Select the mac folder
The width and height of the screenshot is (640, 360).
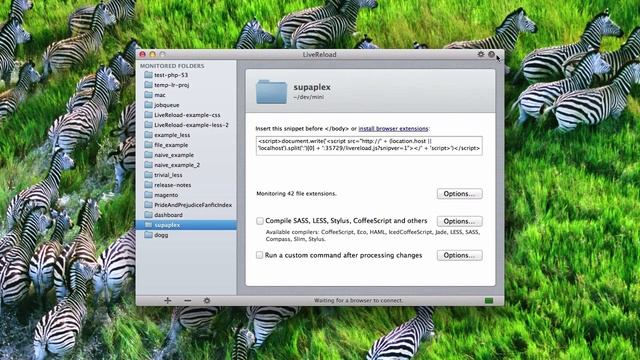[186, 95]
